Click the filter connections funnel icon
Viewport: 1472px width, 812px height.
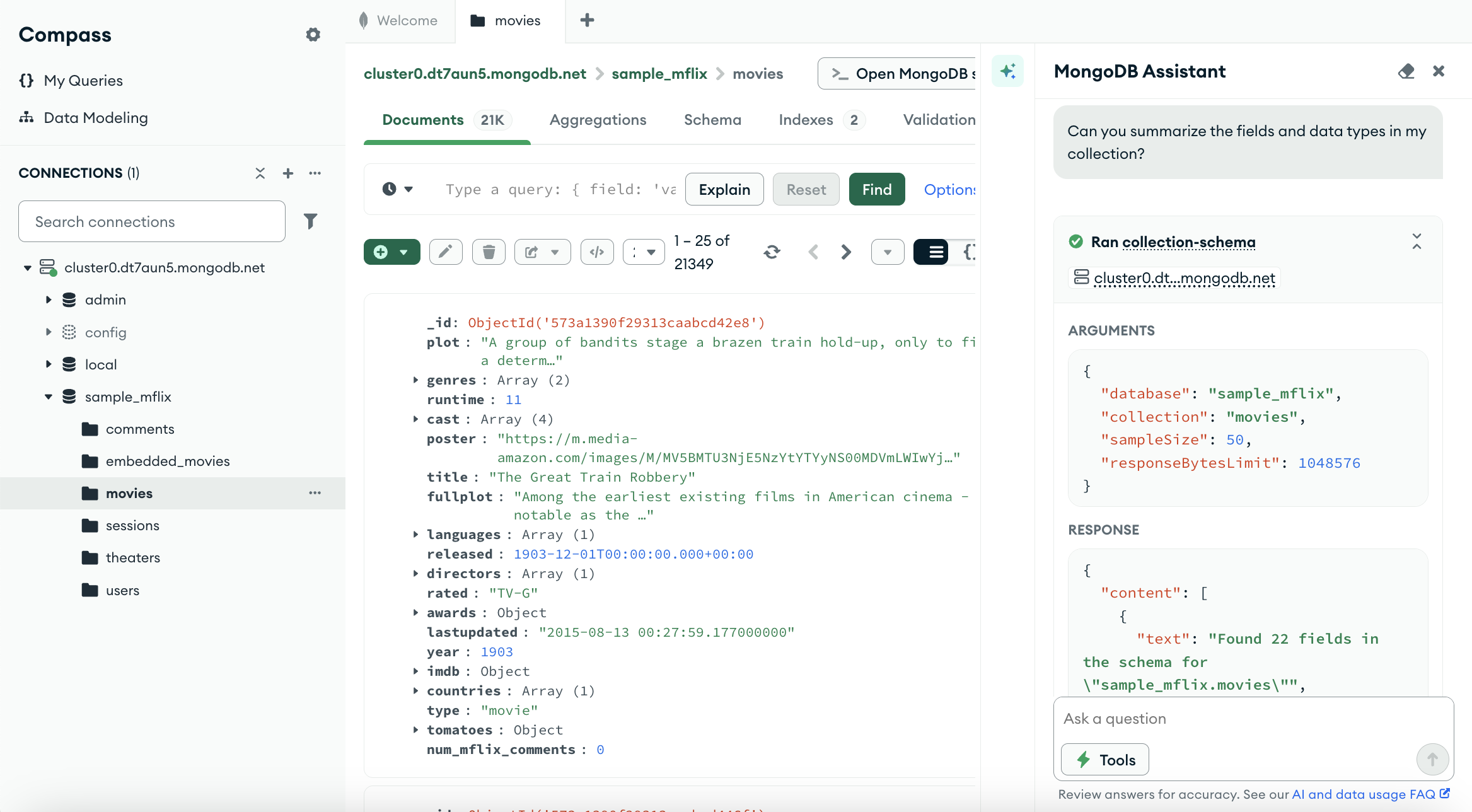coord(310,221)
